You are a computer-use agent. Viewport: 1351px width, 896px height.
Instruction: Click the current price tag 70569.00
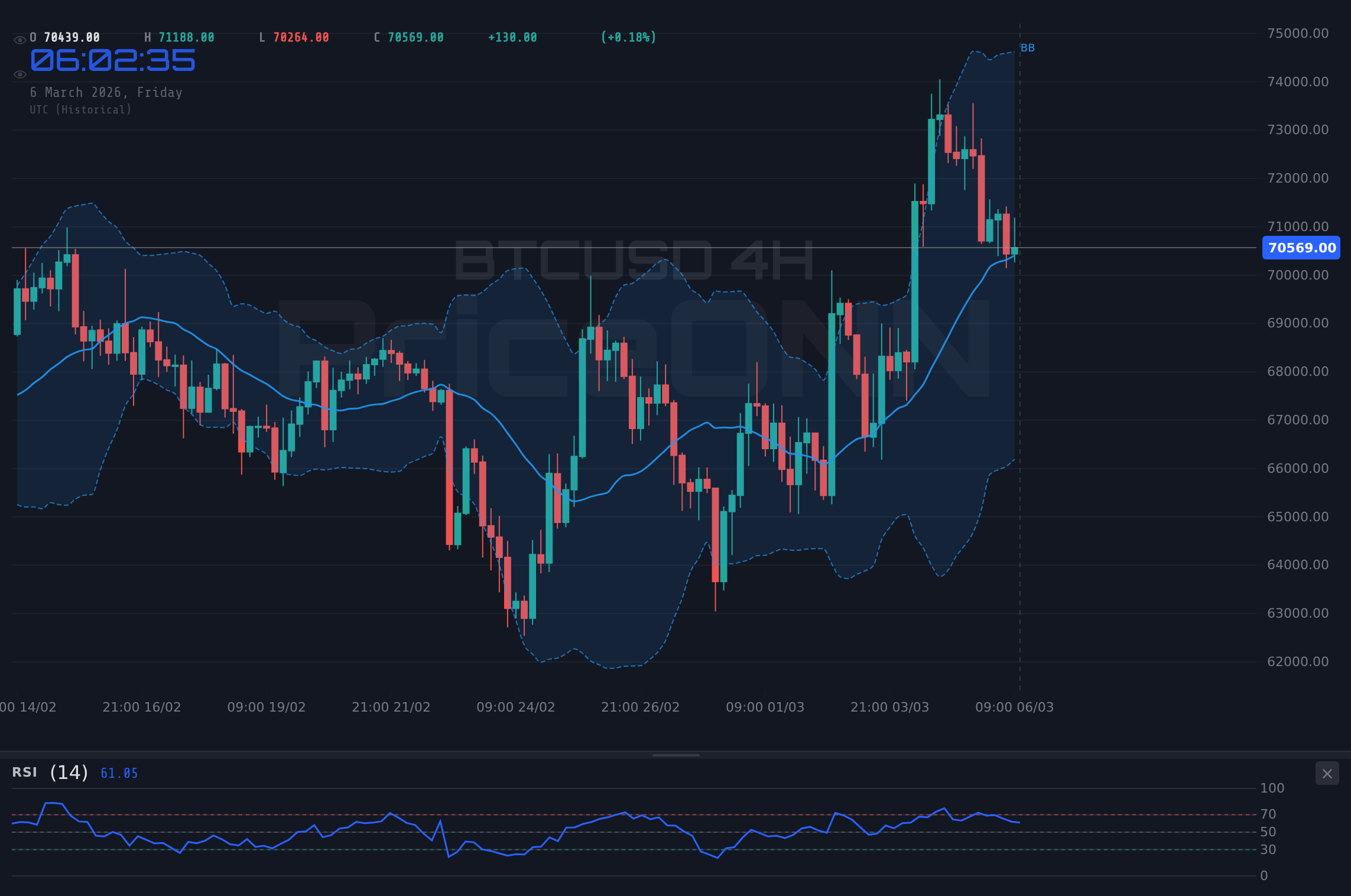coord(1301,248)
